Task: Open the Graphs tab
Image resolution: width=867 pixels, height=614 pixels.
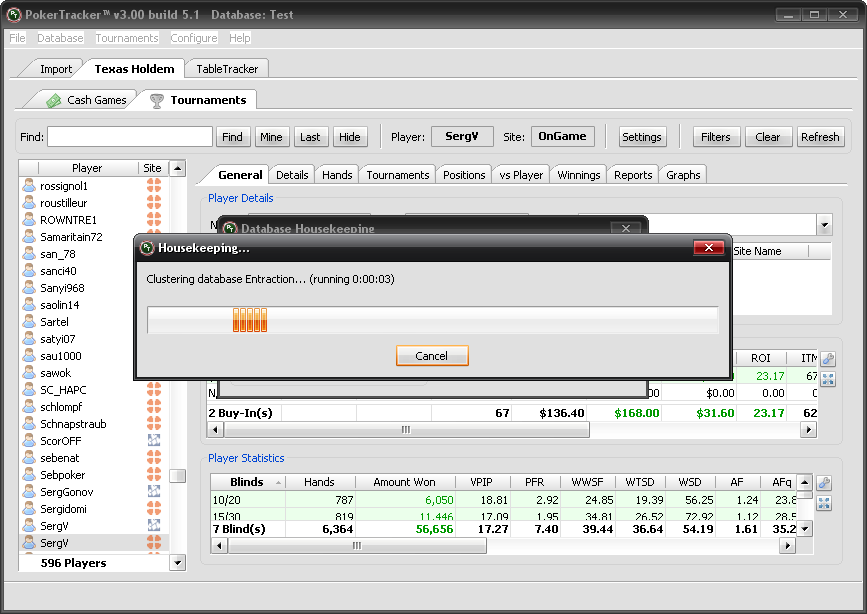Action: point(683,175)
